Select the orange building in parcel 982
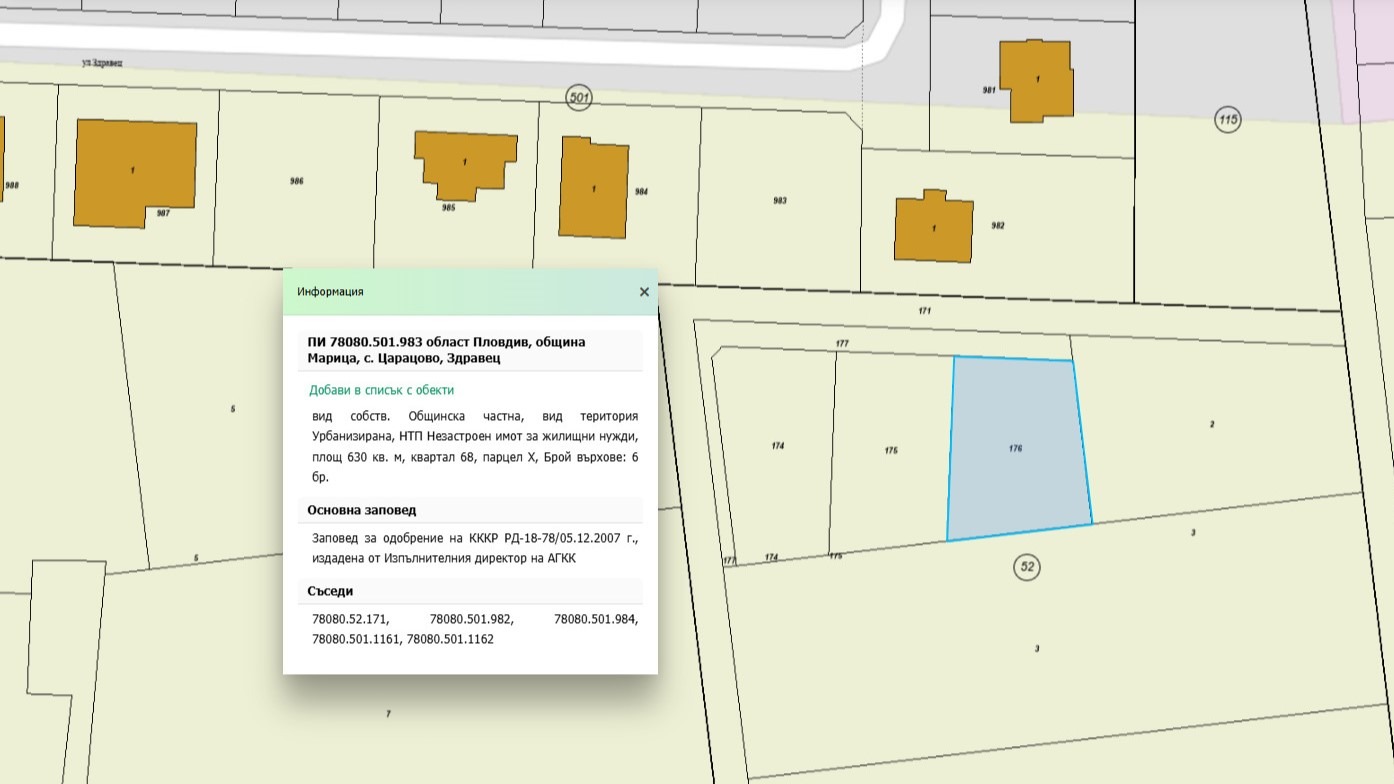The height and width of the screenshot is (784, 1394). (933, 229)
